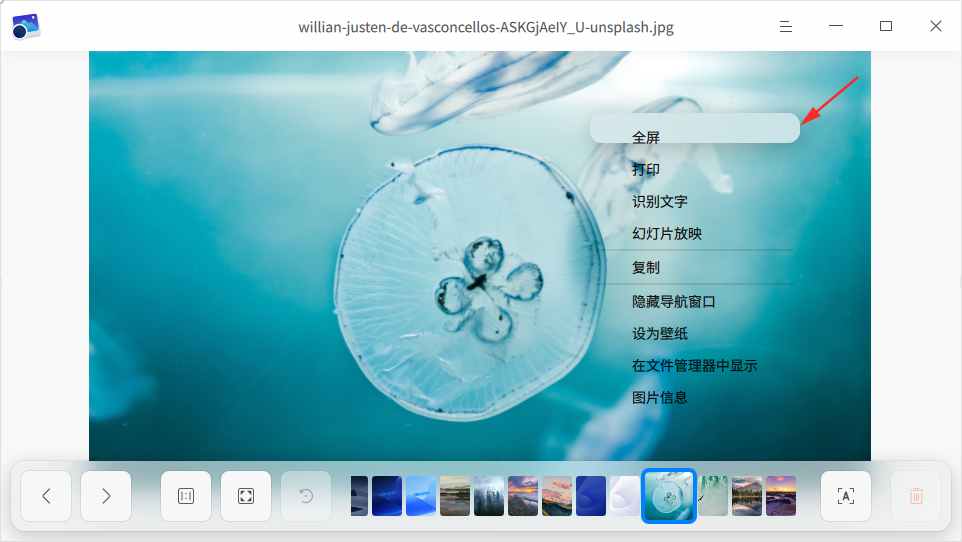This screenshot has height=542, width=962.
Task: Minimize the image viewer window
Action: 836,26
